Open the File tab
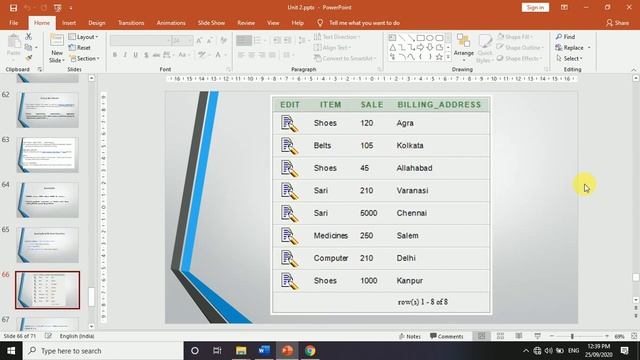 click(x=13, y=23)
